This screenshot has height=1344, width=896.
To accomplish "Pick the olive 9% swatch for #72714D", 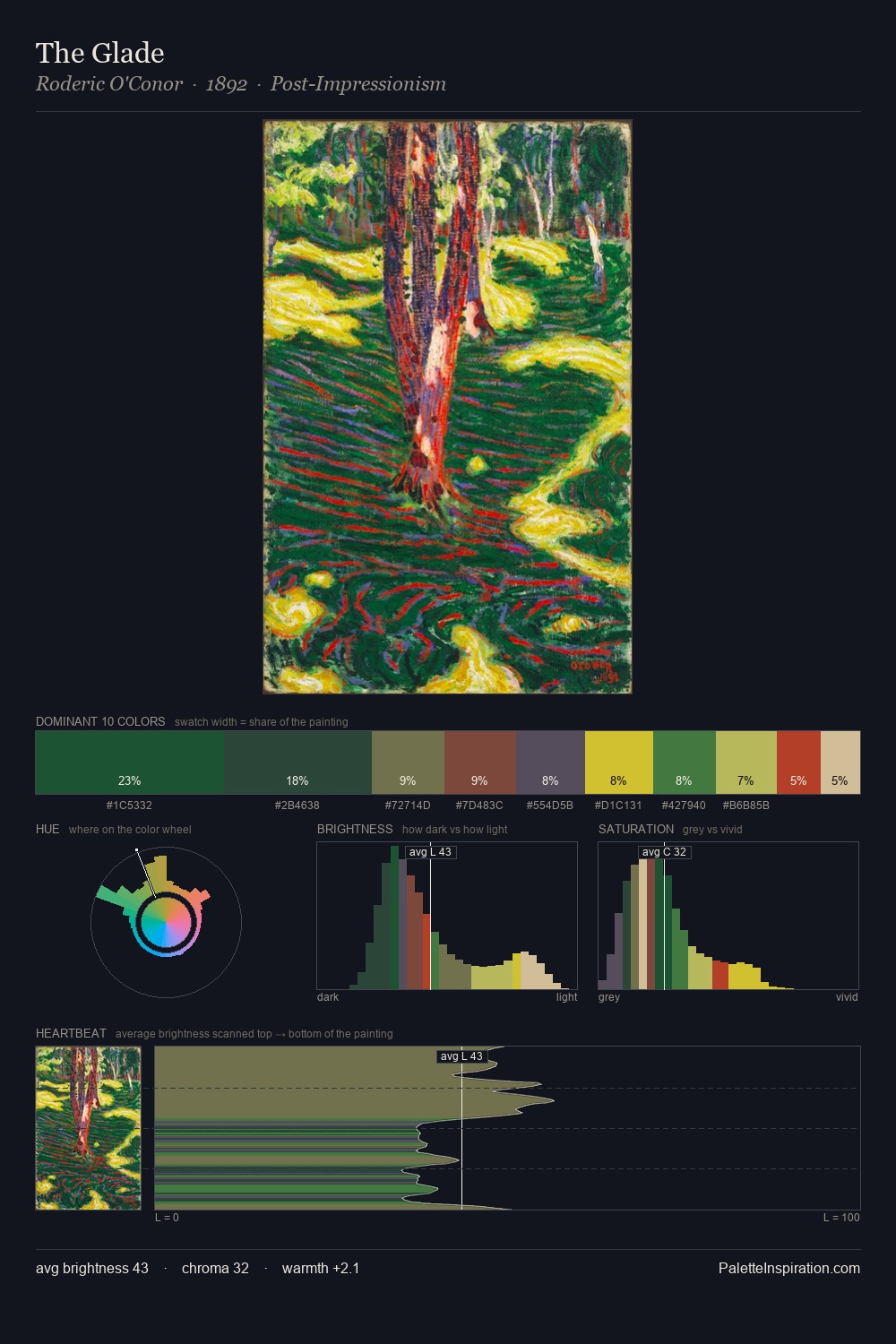I will [x=408, y=762].
